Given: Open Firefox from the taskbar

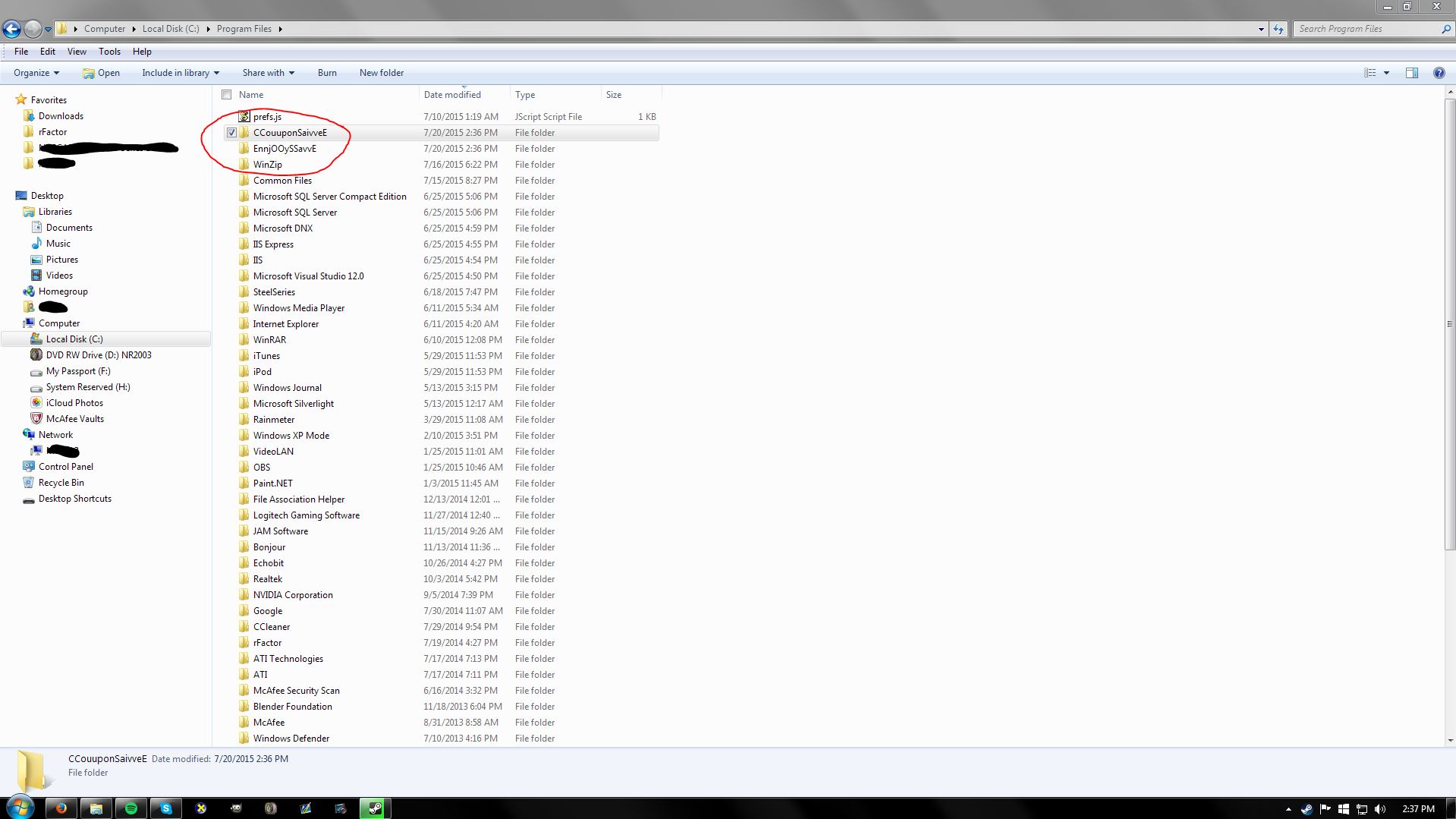Looking at the screenshot, I should coord(61,808).
